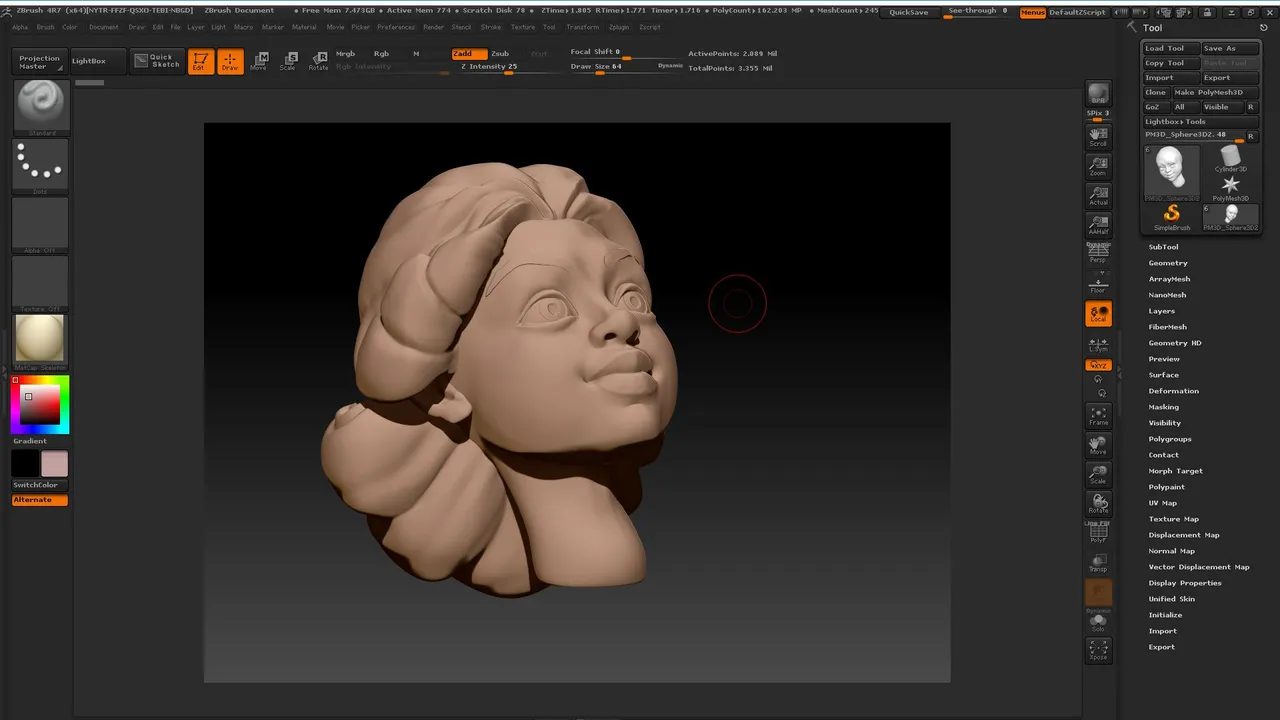Click the AAHalf view icon
The height and width of the screenshot is (720, 1280).
pos(1098,224)
